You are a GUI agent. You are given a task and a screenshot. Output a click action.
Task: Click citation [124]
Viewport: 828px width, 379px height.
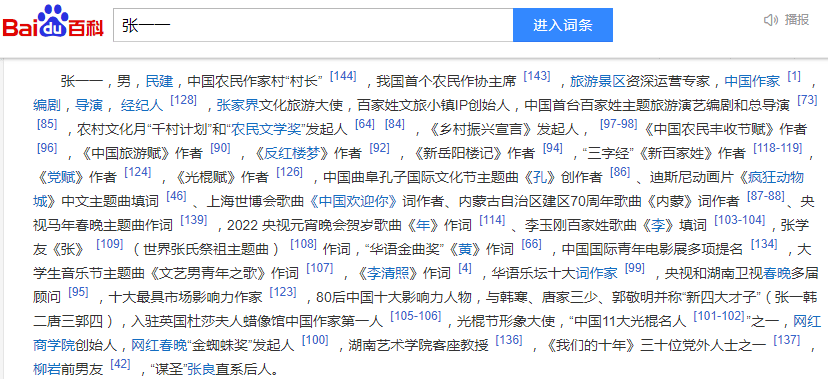(138, 172)
